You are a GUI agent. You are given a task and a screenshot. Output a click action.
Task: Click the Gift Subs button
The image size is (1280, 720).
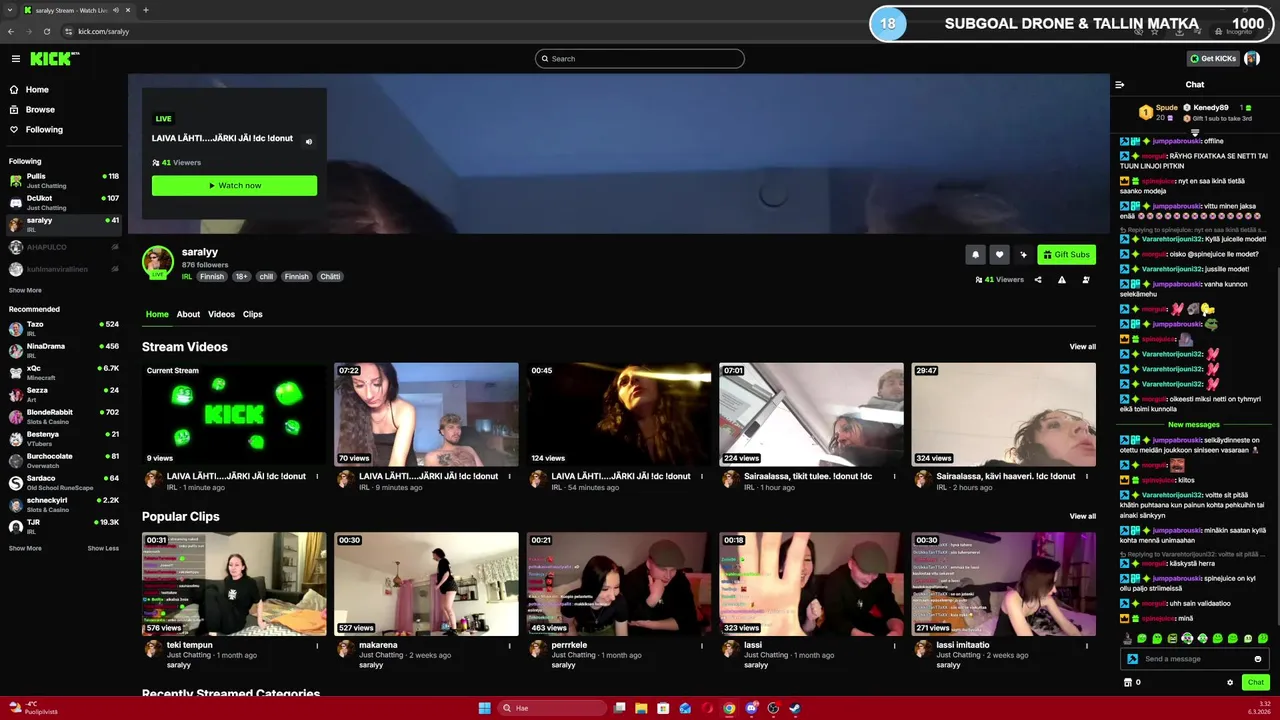point(1066,254)
